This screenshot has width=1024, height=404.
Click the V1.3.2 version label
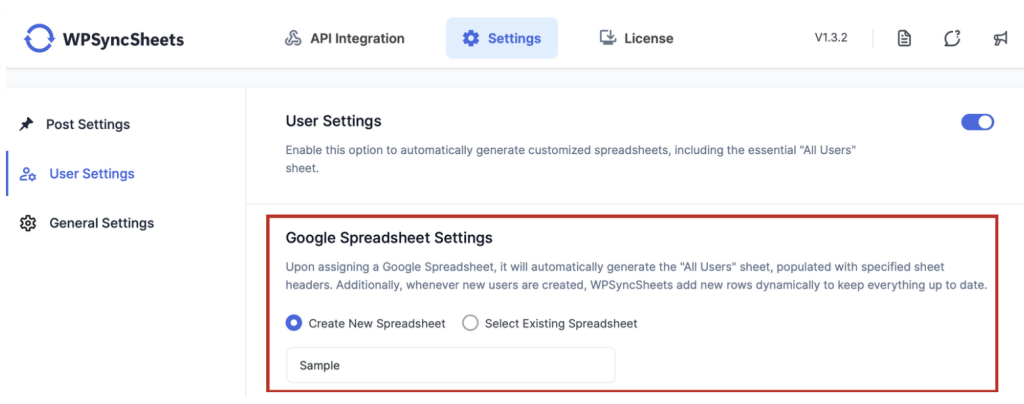831,38
